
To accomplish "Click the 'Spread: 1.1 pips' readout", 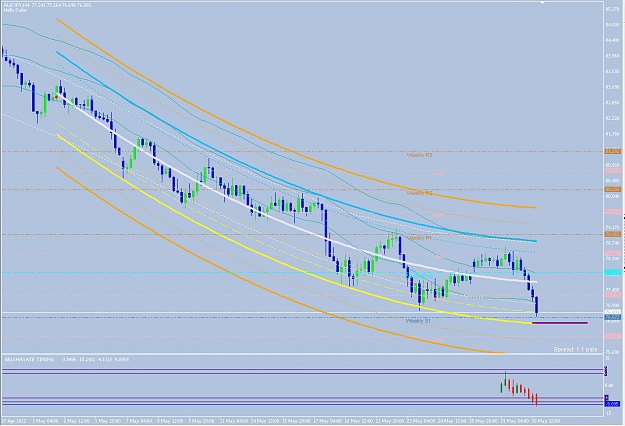I will click(x=575, y=349).
